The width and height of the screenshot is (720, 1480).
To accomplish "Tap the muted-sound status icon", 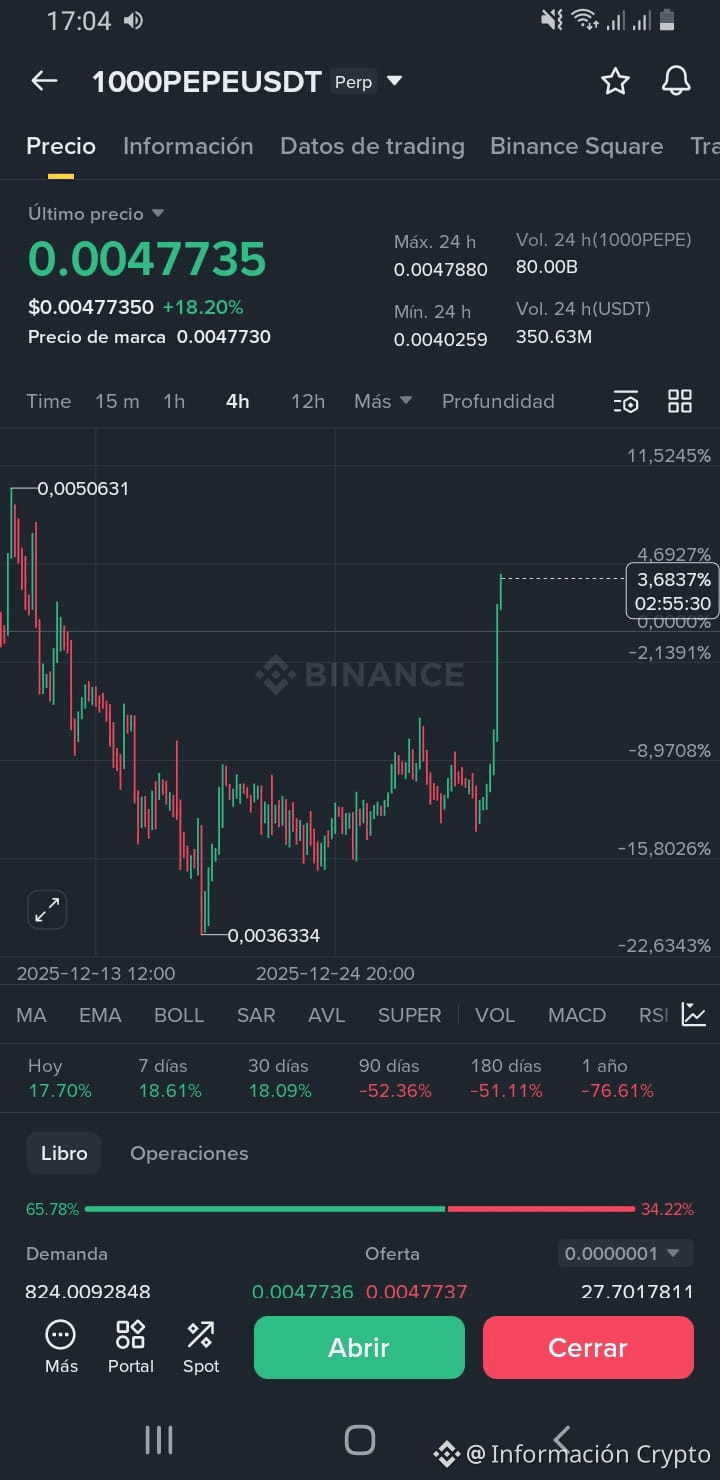I will pyautogui.click(x=552, y=20).
